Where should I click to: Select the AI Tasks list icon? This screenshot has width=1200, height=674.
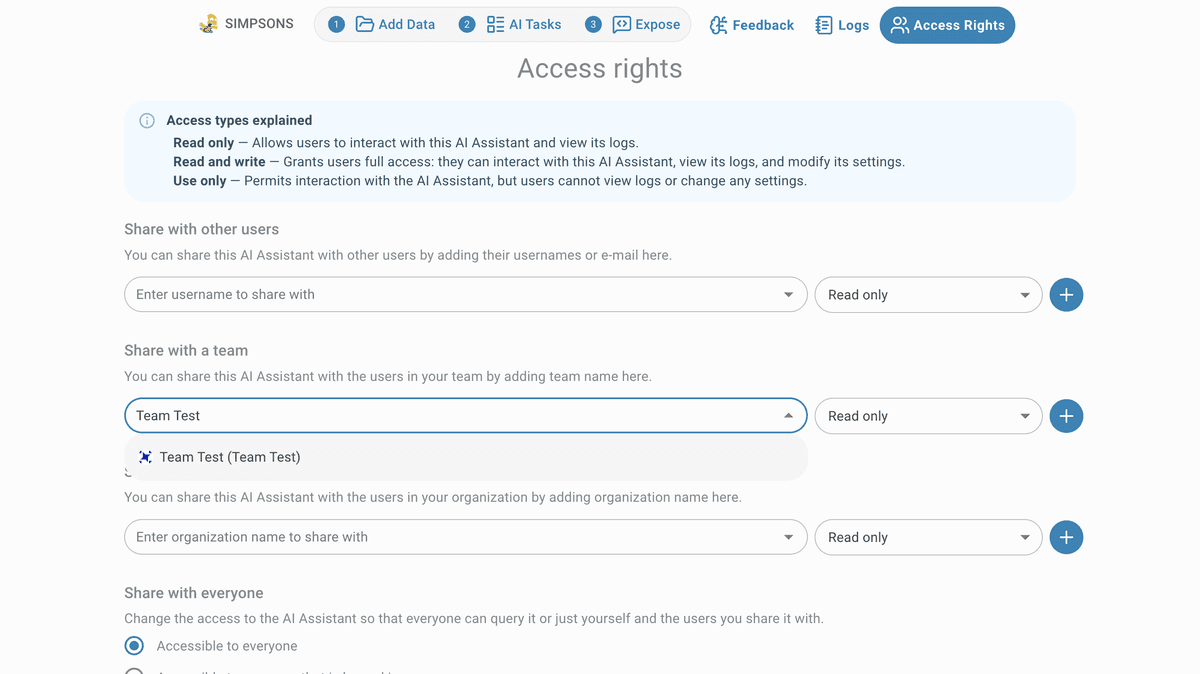[495, 24]
